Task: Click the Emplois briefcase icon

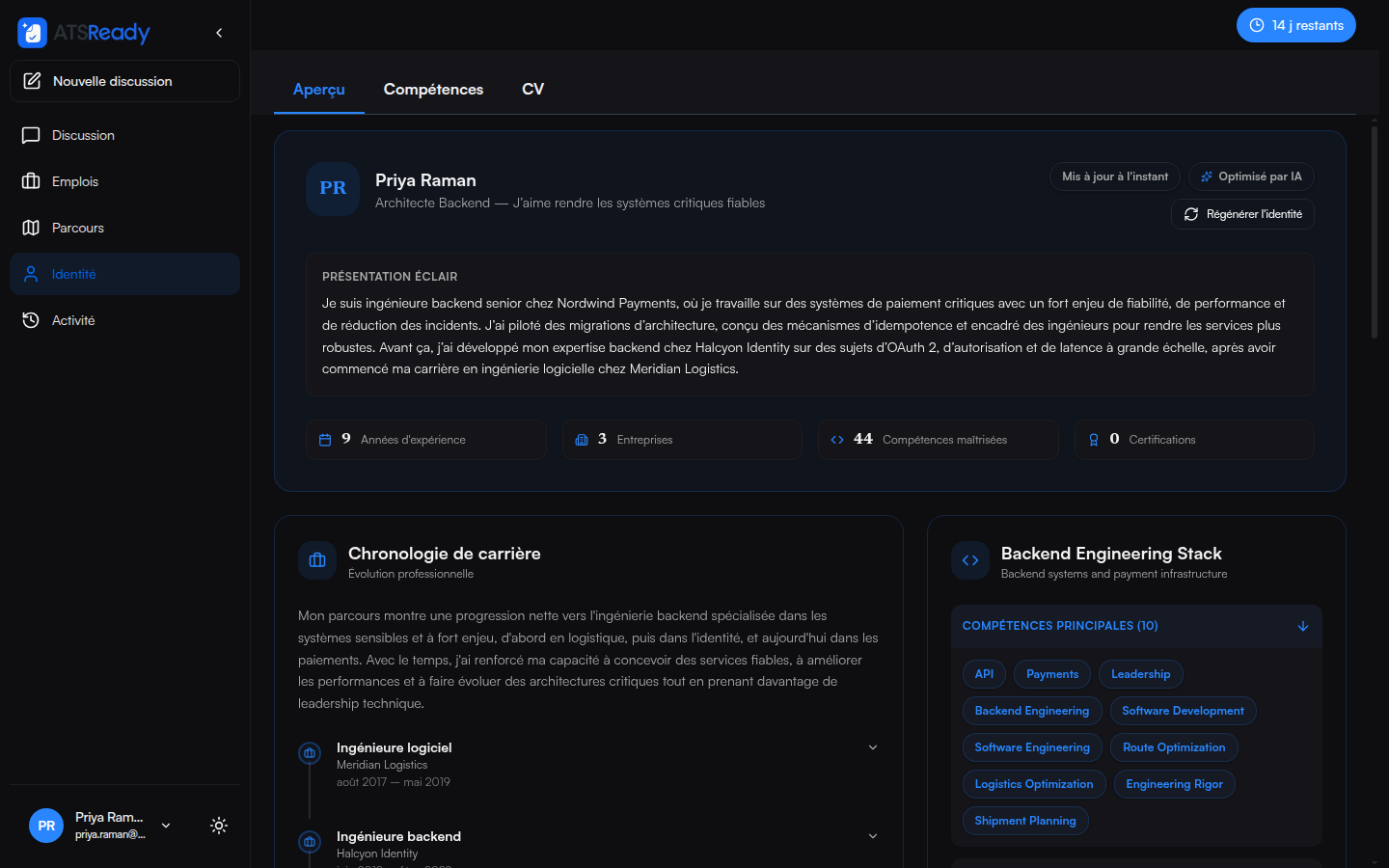Action: click(x=31, y=181)
